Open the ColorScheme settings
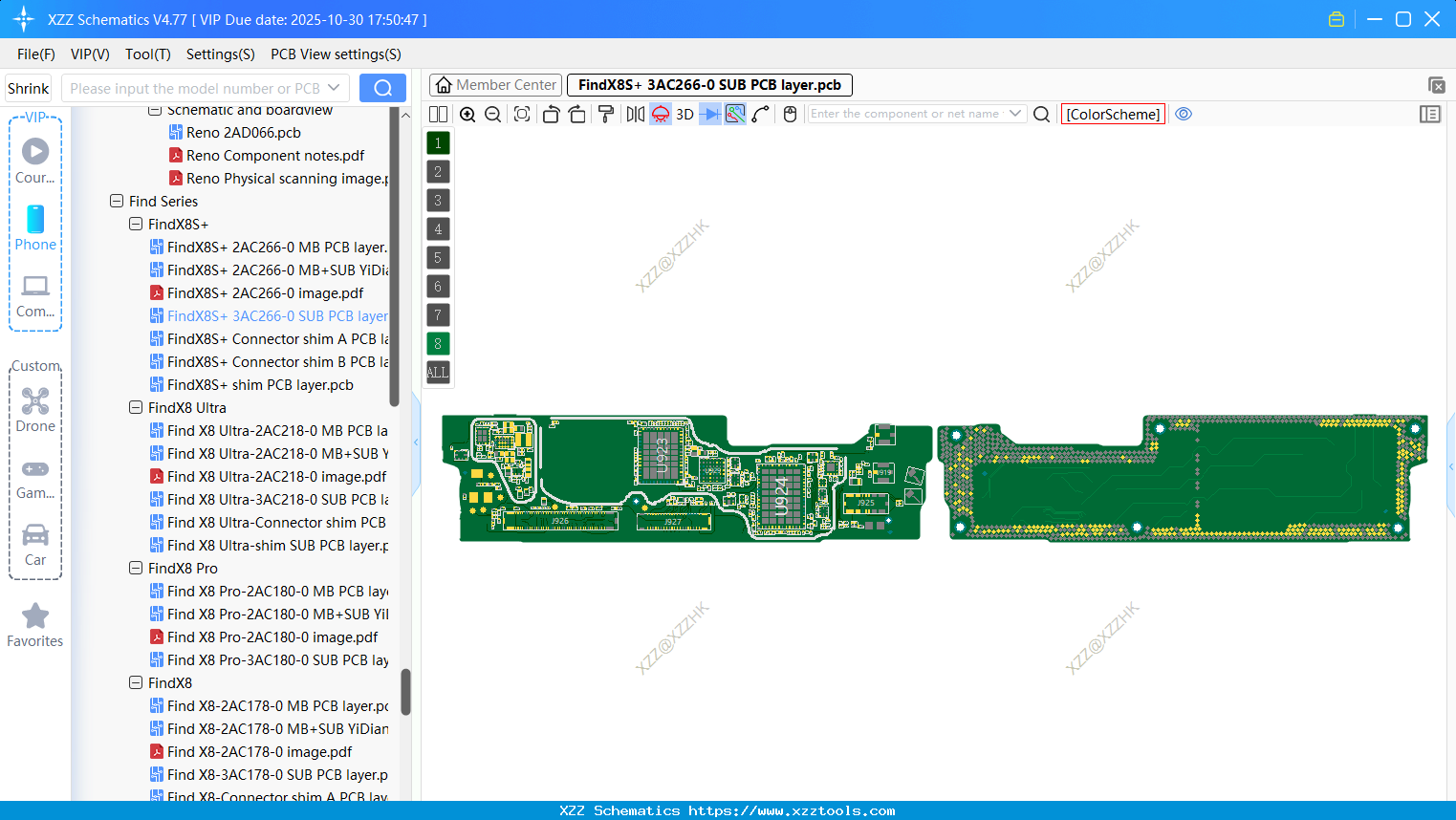The height and width of the screenshot is (820, 1456). point(1113,114)
